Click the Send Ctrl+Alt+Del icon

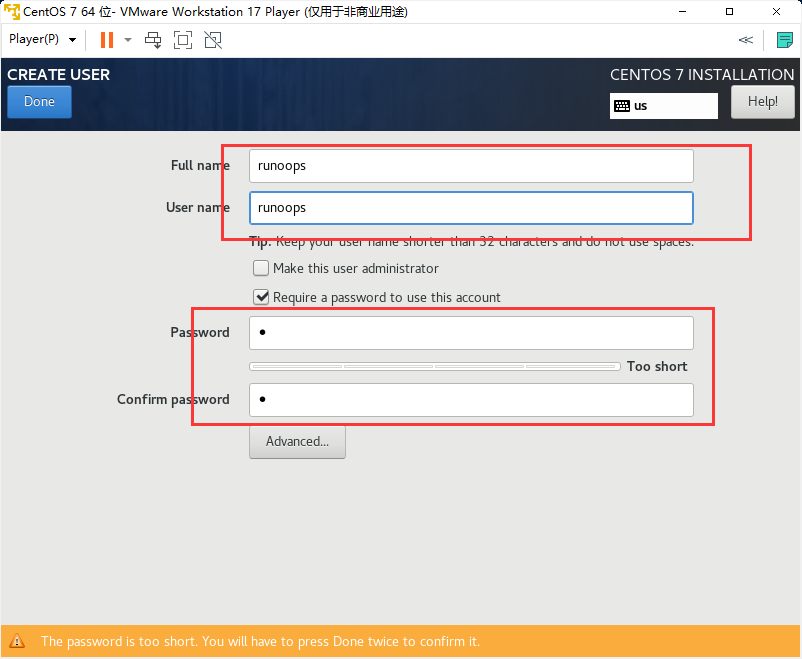coord(153,40)
